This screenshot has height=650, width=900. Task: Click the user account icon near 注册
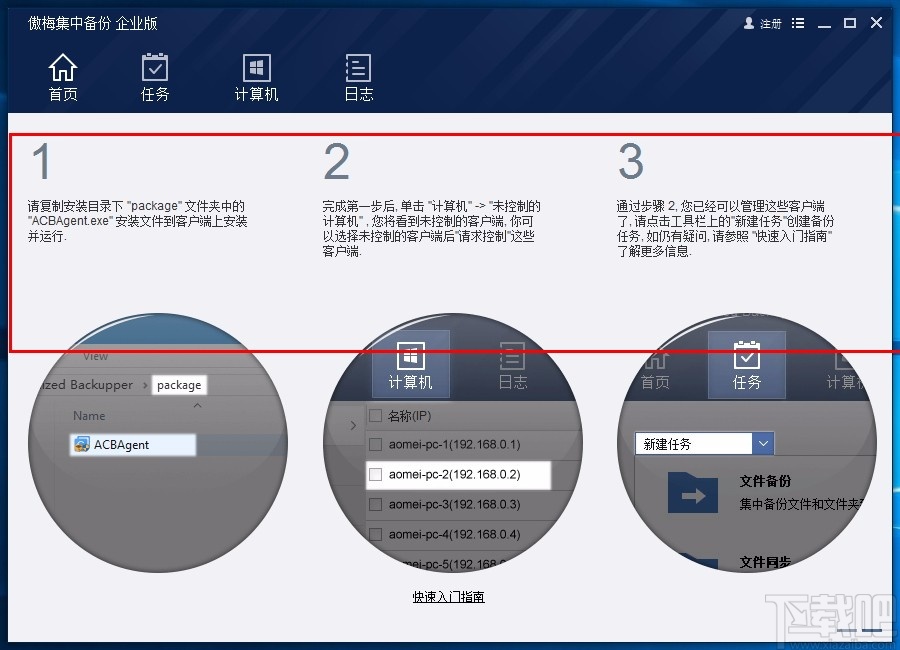pyautogui.click(x=750, y=22)
